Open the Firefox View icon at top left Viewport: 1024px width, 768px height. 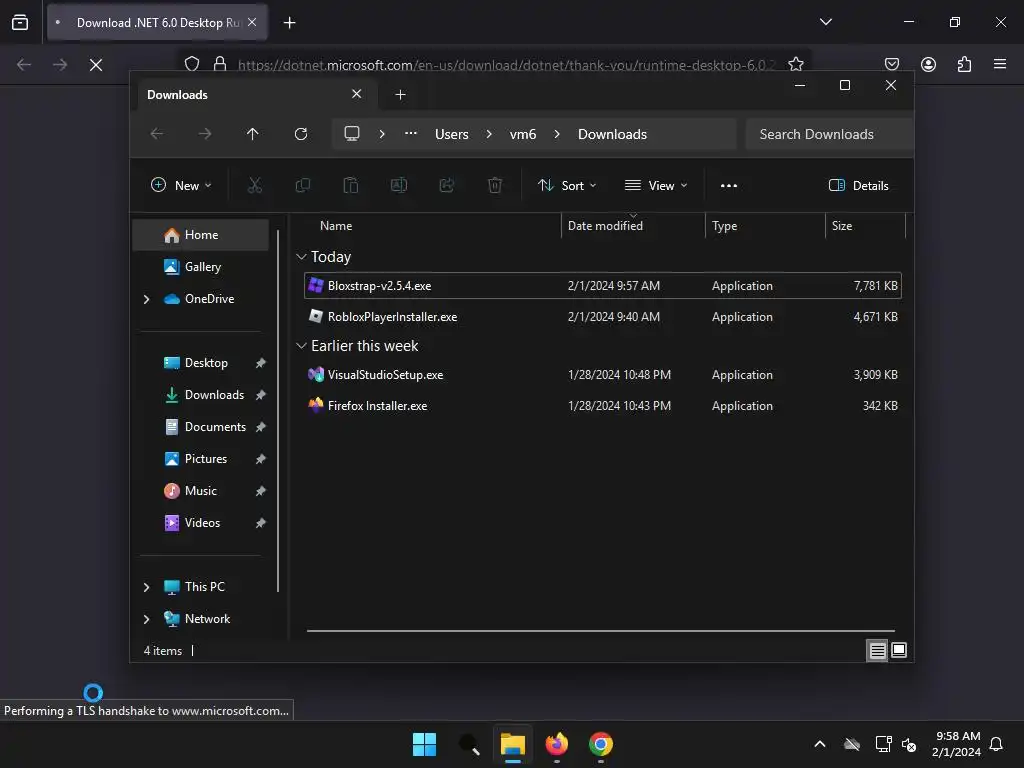click(x=20, y=22)
